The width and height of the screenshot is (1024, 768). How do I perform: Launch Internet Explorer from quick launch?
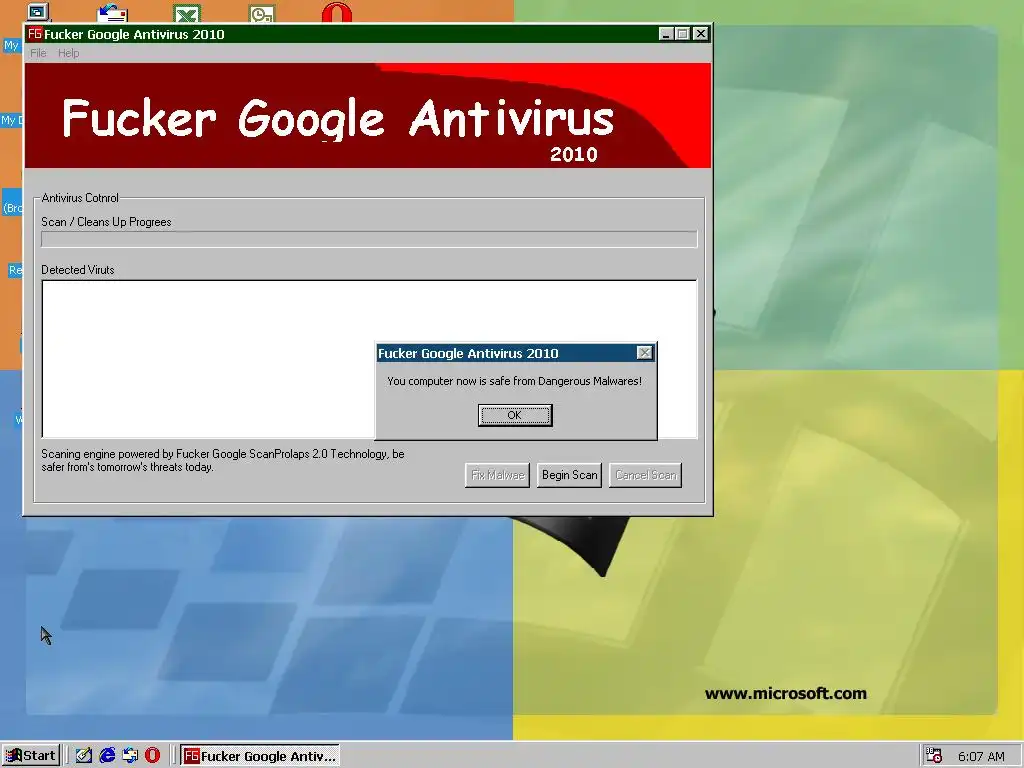click(x=107, y=756)
